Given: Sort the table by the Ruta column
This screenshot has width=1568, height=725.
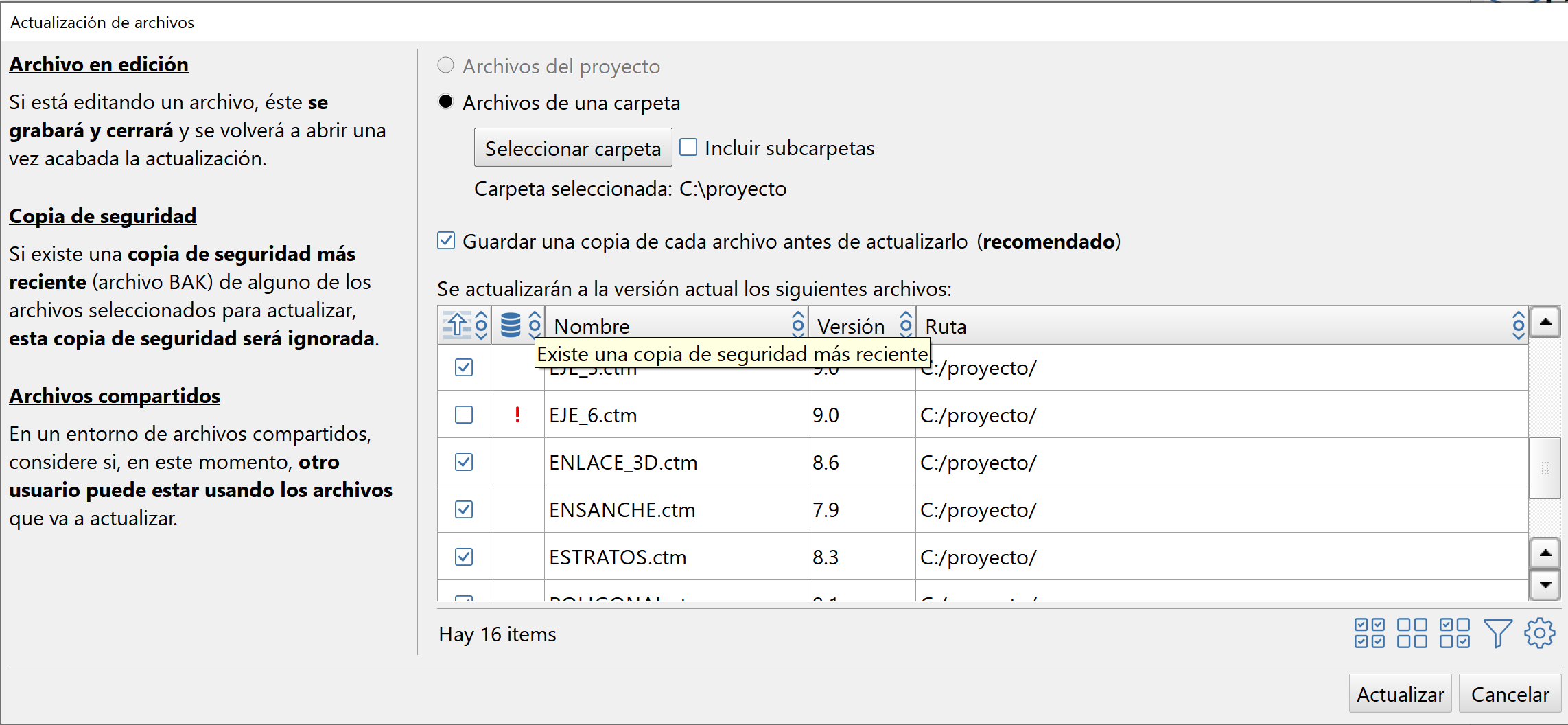Looking at the screenshot, I should pyautogui.click(x=1518, y=325).
